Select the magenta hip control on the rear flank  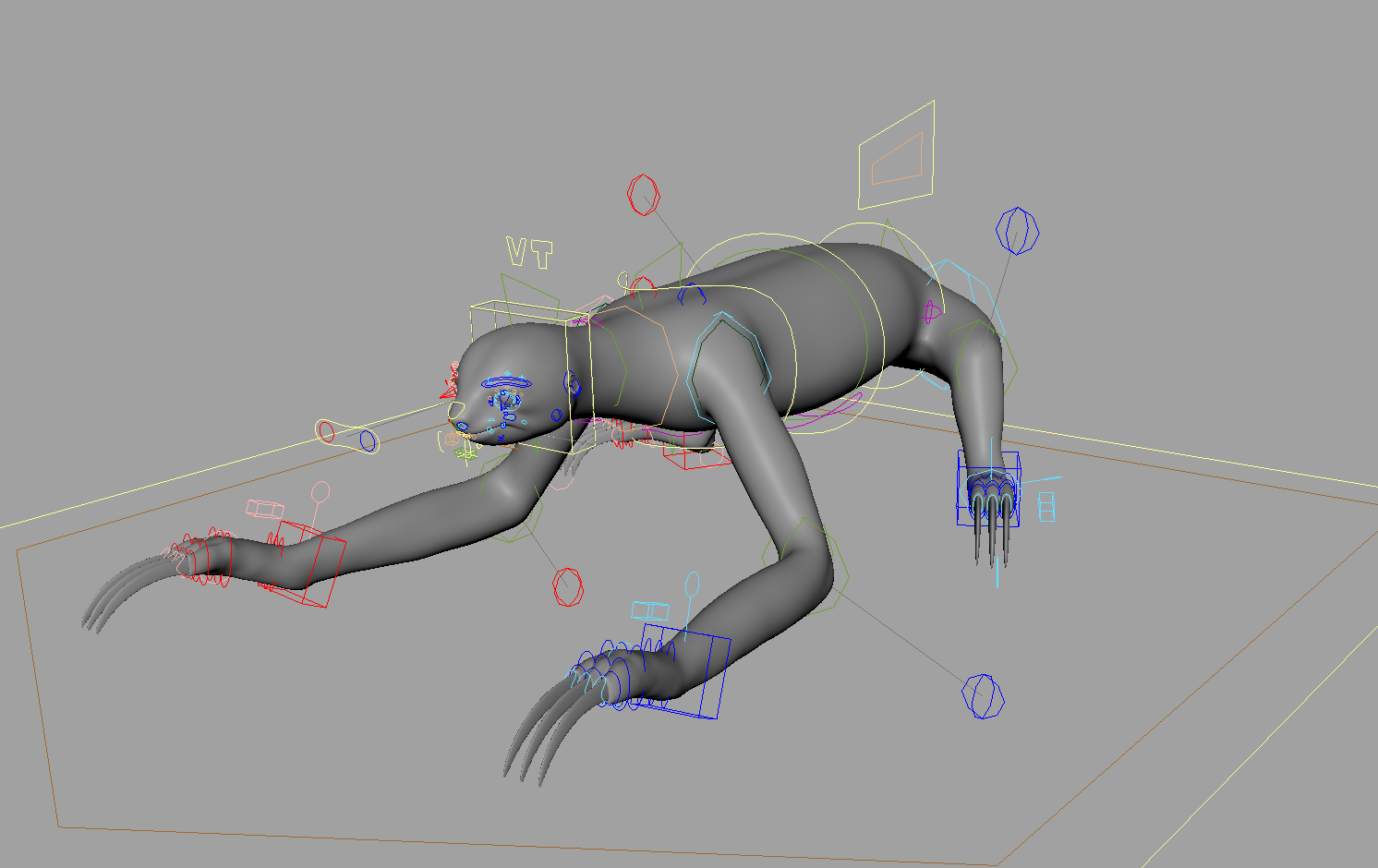[x=931, y=314]
